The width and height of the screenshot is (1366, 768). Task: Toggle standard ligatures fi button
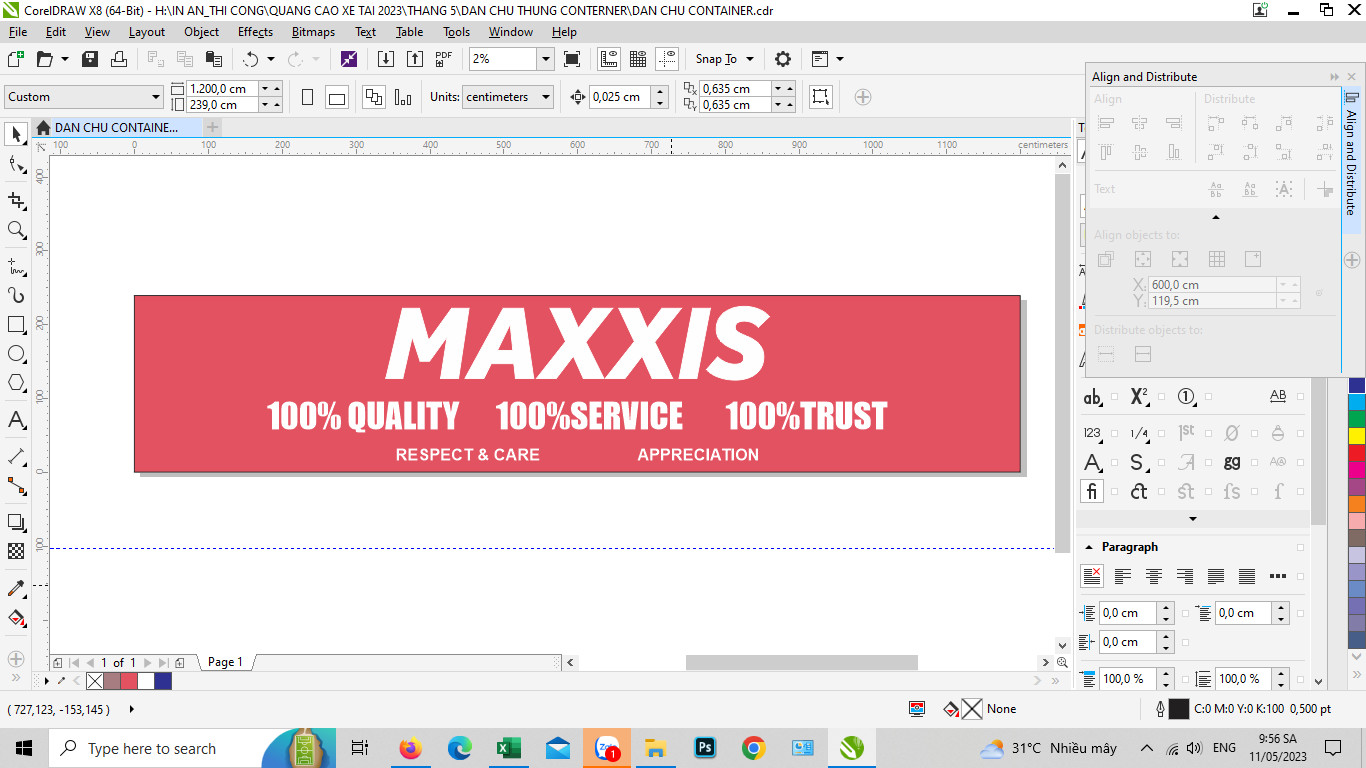click(1091, 491)
